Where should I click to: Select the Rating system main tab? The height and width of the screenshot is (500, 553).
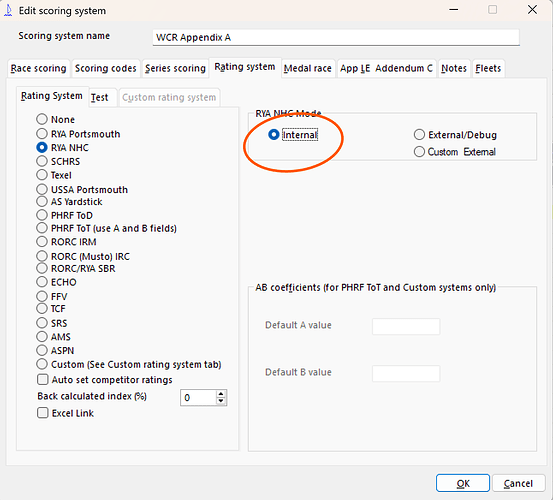(x=245, y=67)
